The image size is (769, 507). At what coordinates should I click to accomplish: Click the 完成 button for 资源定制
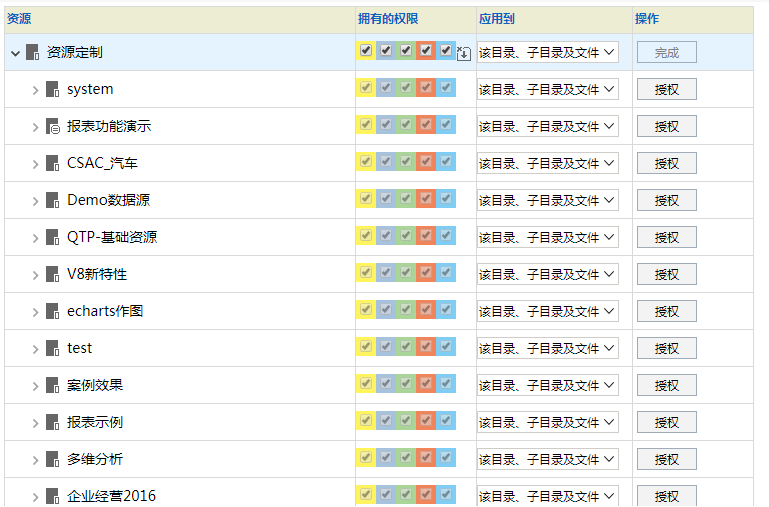click(666, 52)
